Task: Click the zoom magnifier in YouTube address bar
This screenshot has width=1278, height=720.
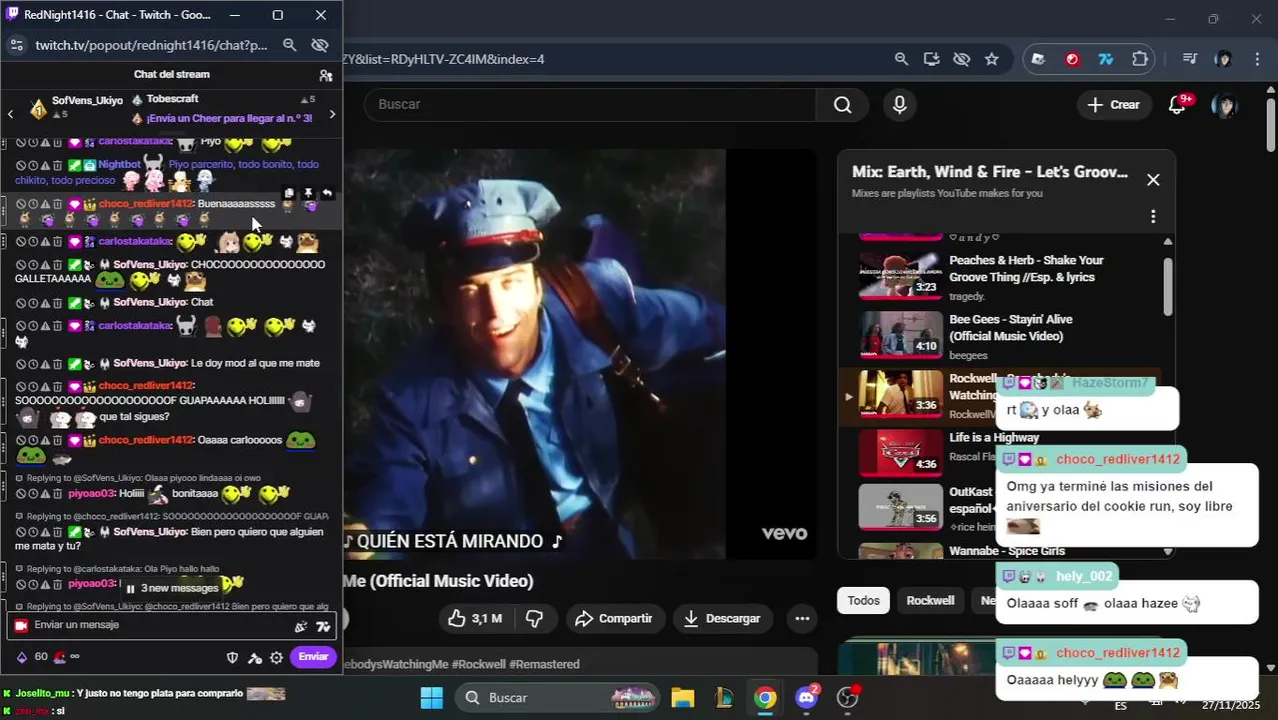Action: [x=901, y=59]
